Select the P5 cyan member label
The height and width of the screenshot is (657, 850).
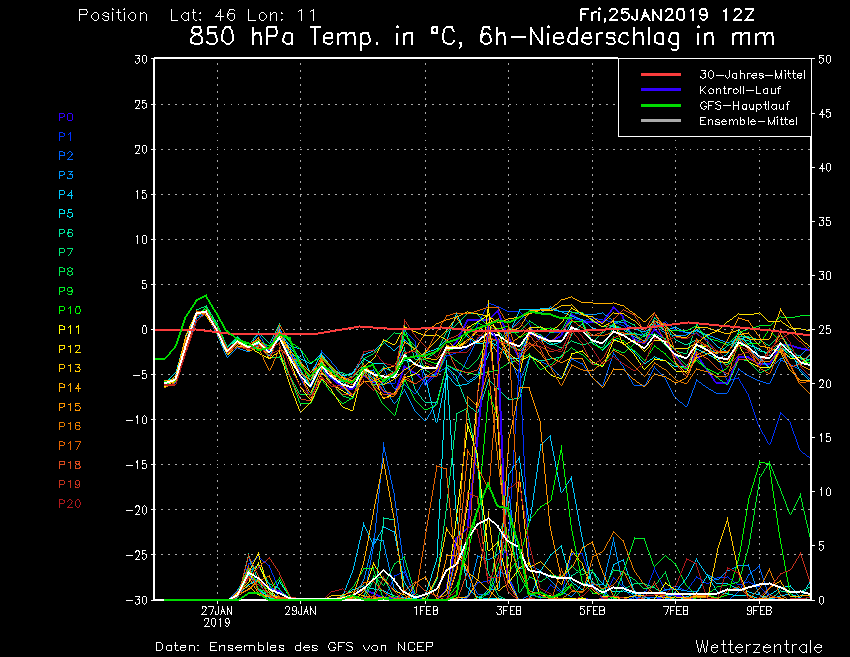pos(66,214)
